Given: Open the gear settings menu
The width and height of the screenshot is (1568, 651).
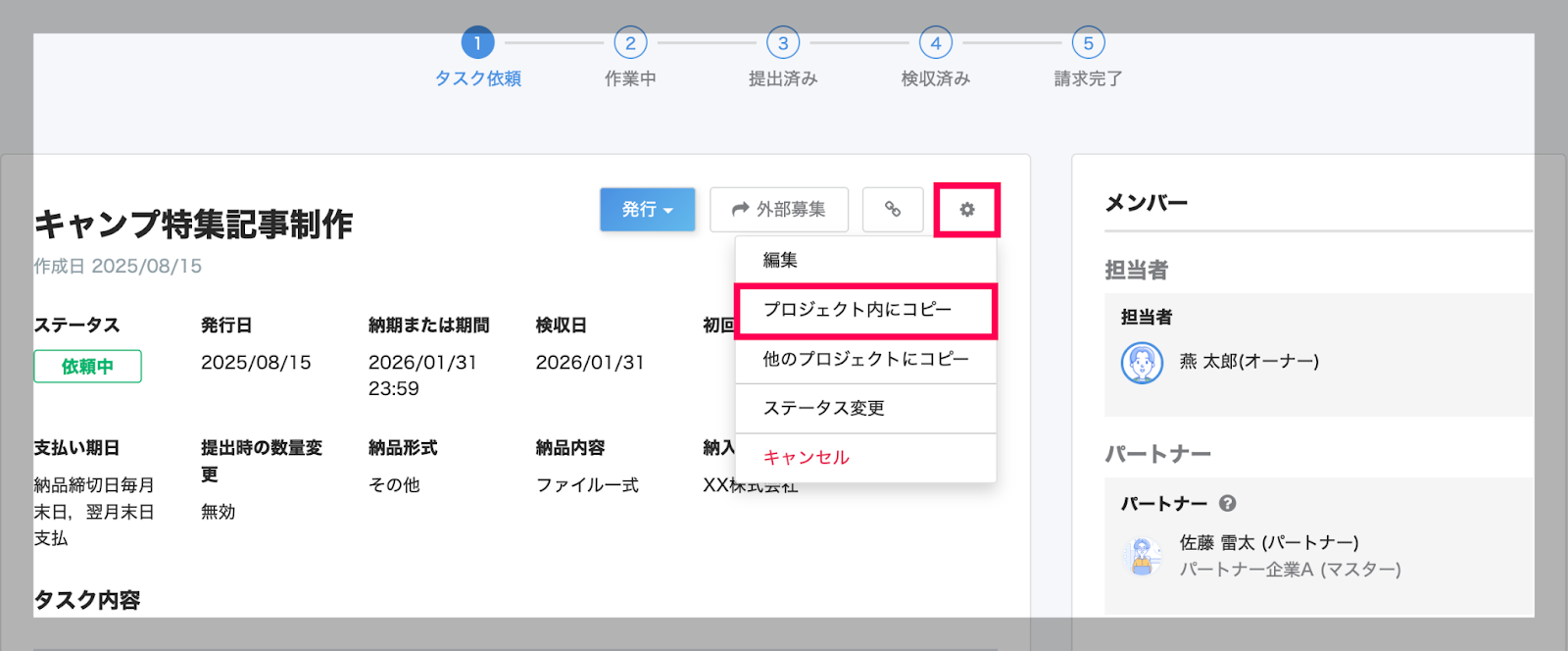Looking at the screenshot, I should pos(967,210).
